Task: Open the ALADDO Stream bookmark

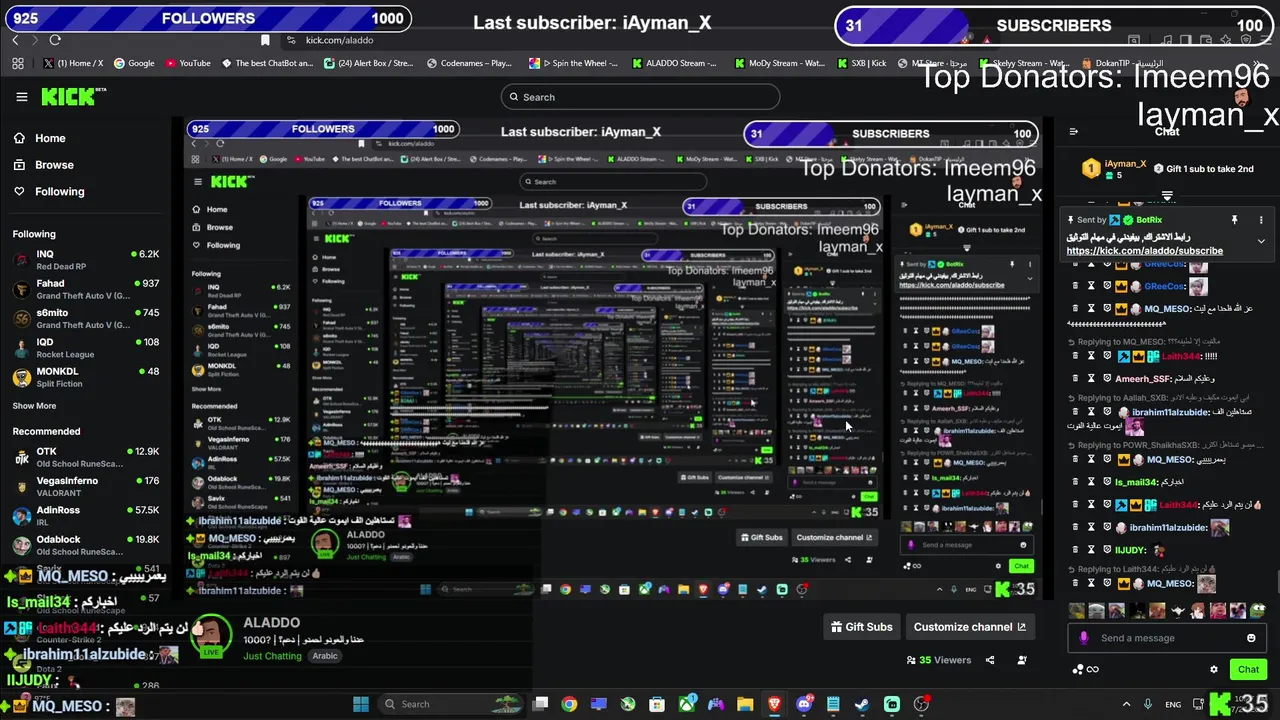Action: (x=674, y=63)
